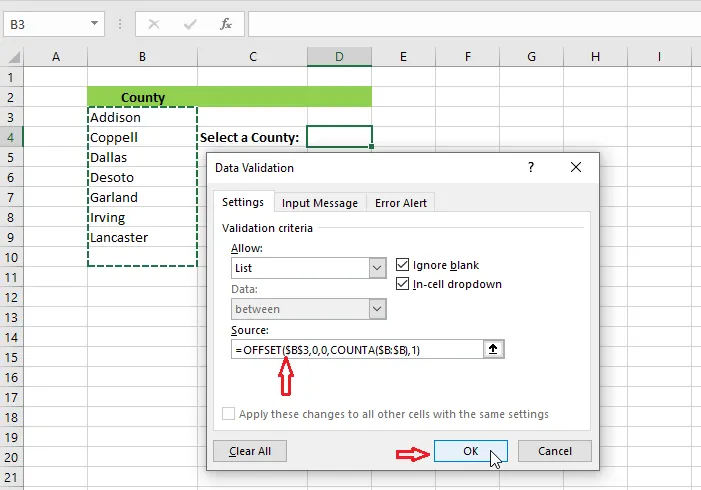The height and width of the screenshot is (490, 701).
Task: Click the Garland cell
Action: point(143,197)
